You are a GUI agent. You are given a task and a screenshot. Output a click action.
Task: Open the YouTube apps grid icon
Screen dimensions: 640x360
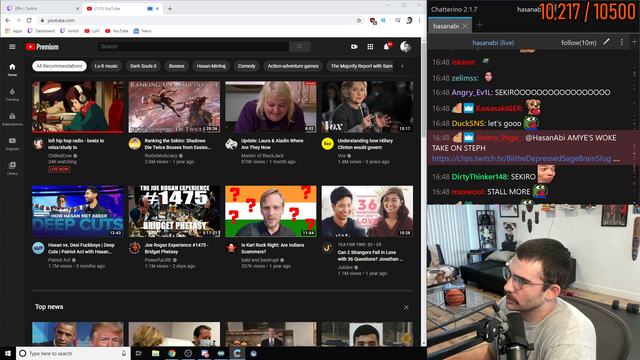click(370, 47)
